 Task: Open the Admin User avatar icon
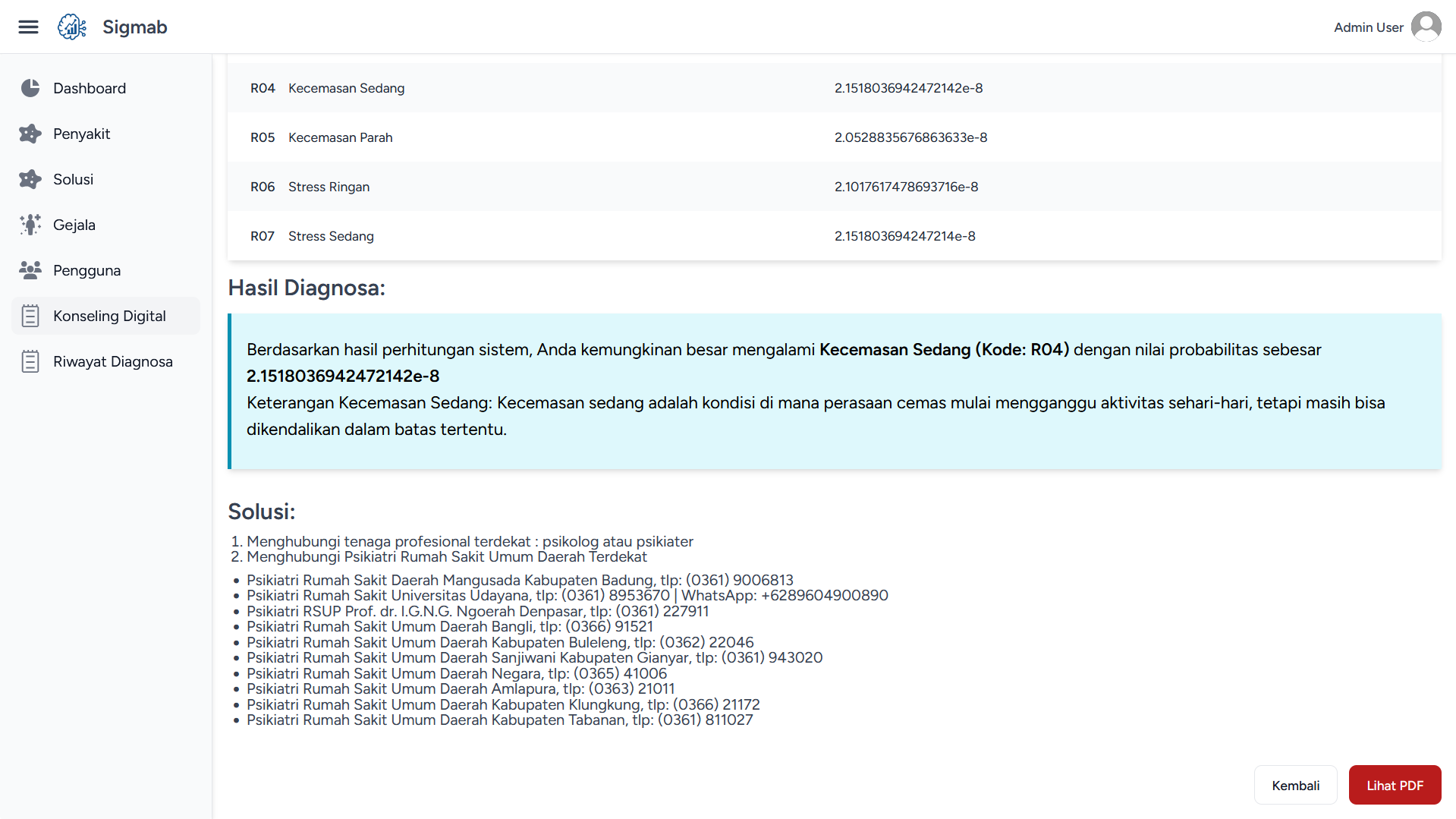(x=1426, y=27)
